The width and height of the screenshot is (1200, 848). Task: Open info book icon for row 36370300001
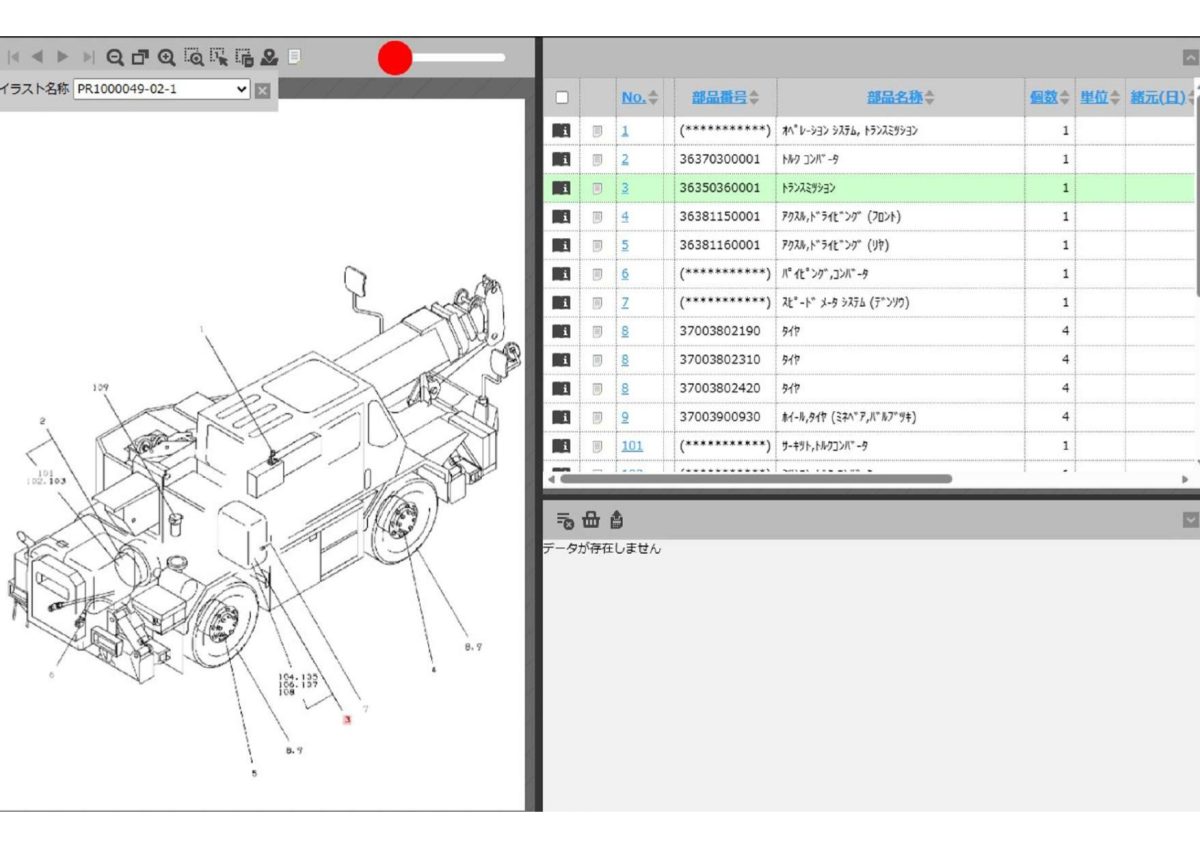(561, 159)
